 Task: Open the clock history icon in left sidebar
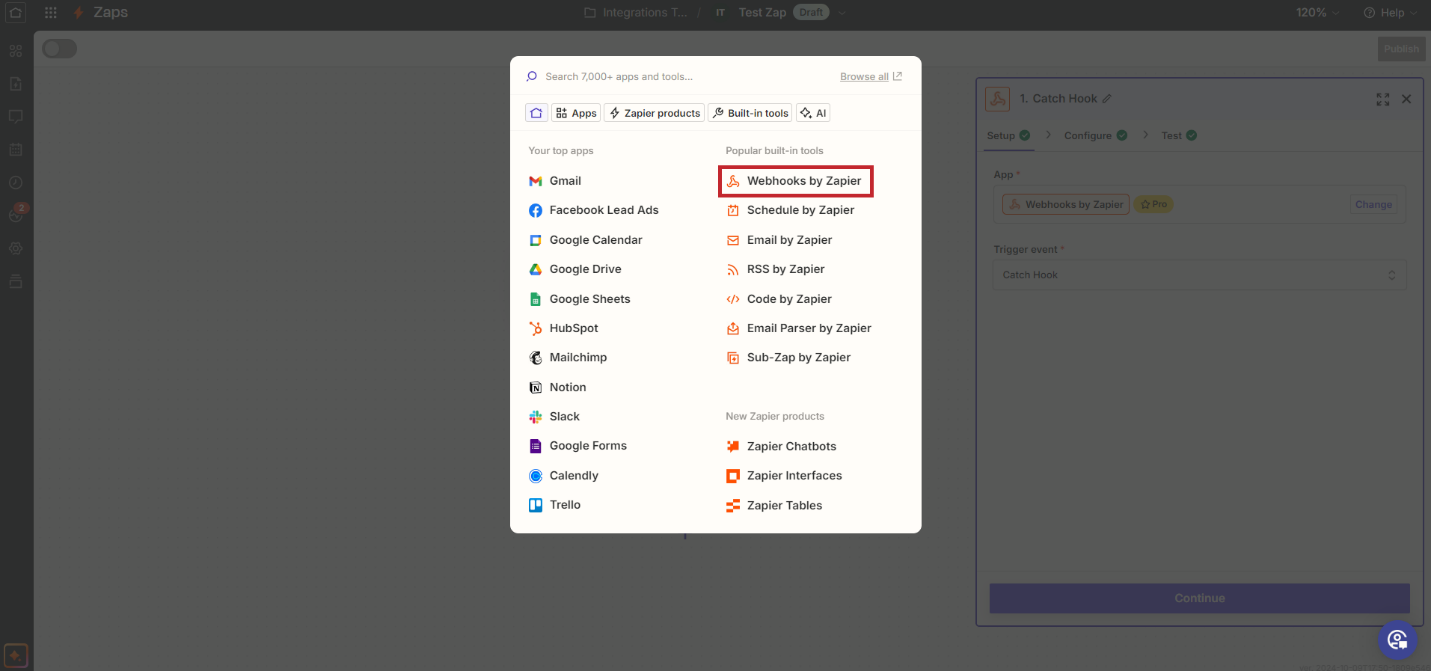click(16, 183)
